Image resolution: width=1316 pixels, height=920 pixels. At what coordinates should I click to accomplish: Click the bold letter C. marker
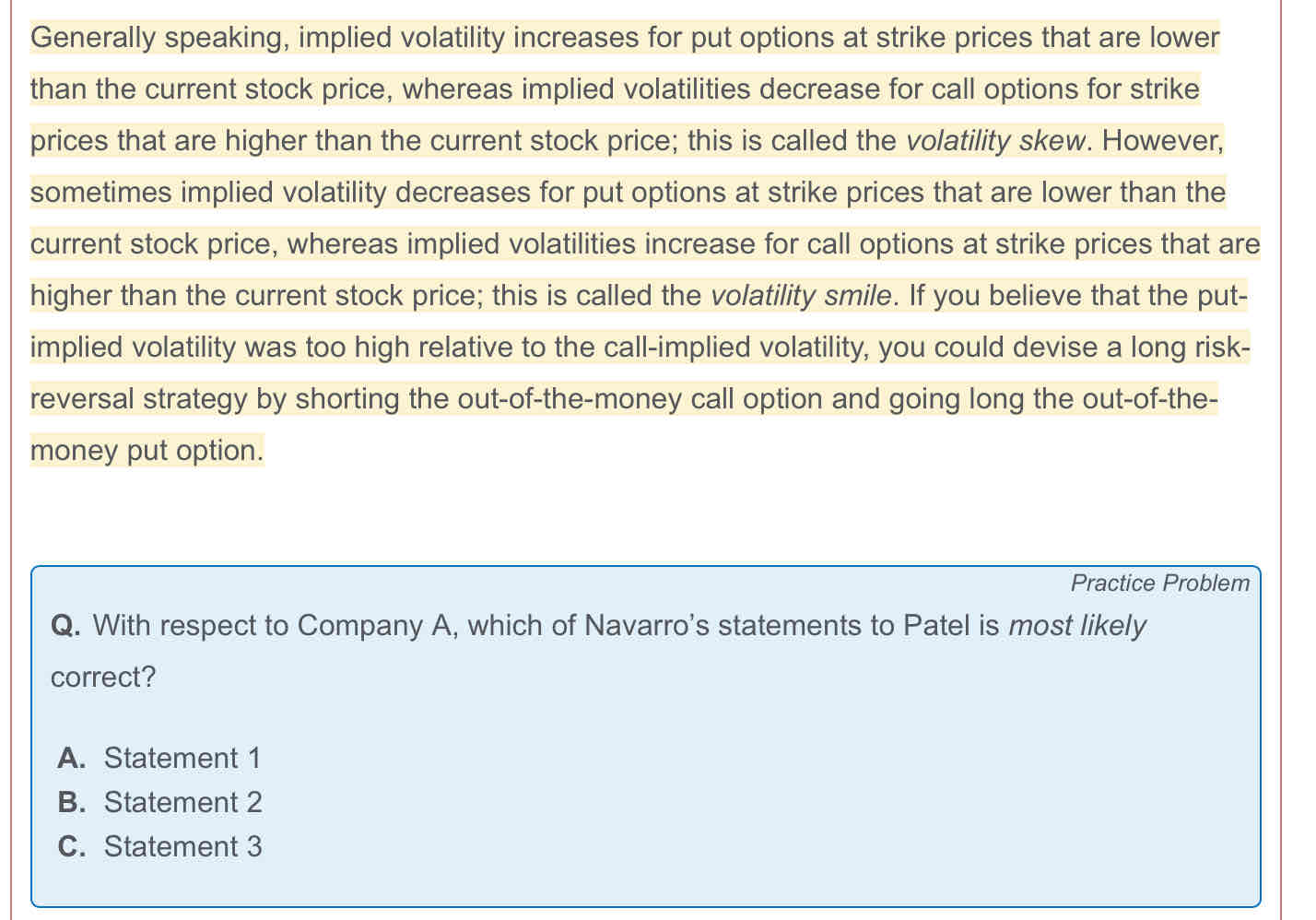[71, 846]
